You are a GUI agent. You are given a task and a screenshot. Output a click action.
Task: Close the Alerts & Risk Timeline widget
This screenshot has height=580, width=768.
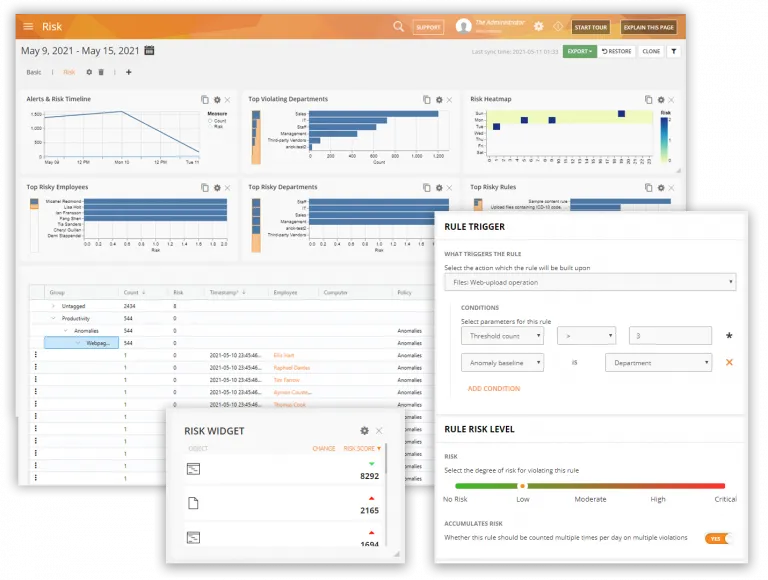pos(228,100)
